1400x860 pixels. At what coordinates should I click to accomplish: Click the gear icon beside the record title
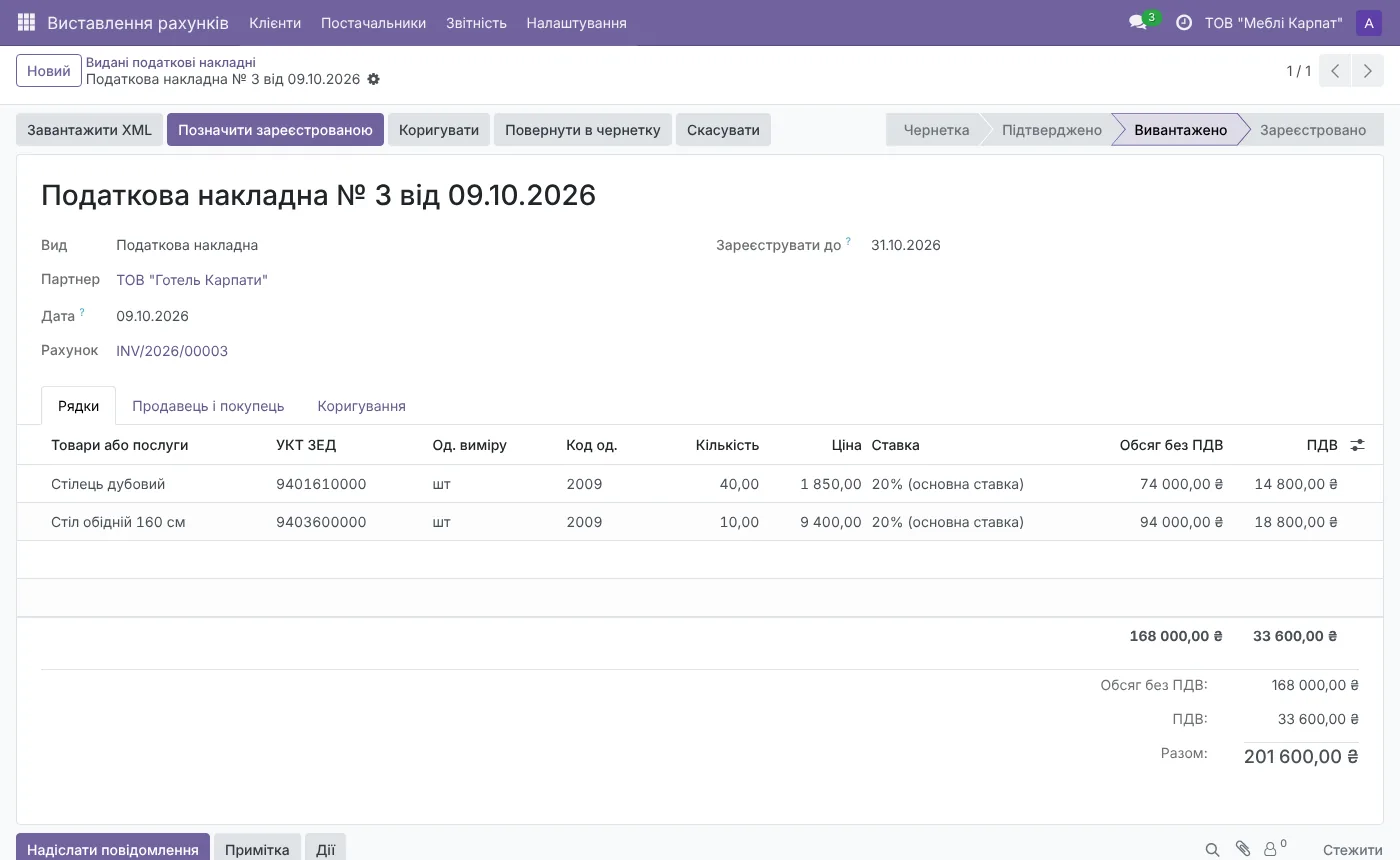(x=374, y=79)
